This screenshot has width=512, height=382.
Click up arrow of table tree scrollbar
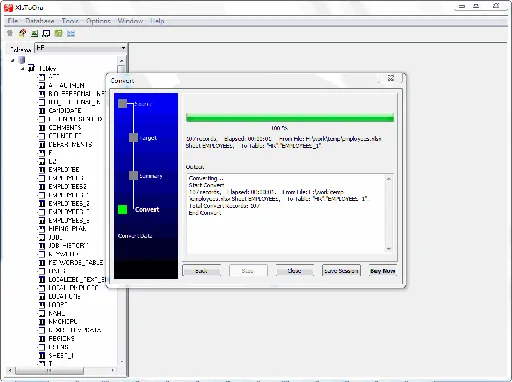(121, 61)
